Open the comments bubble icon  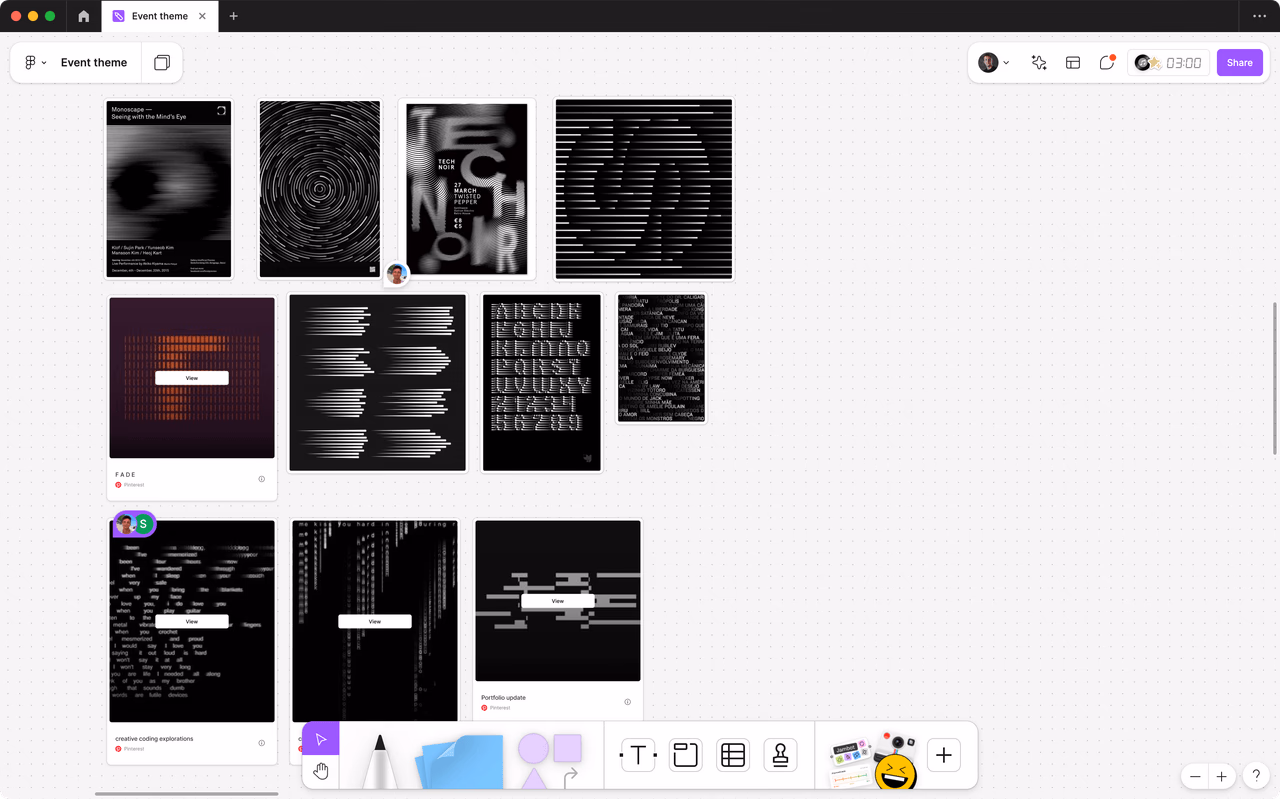(x=1107, y=63)
